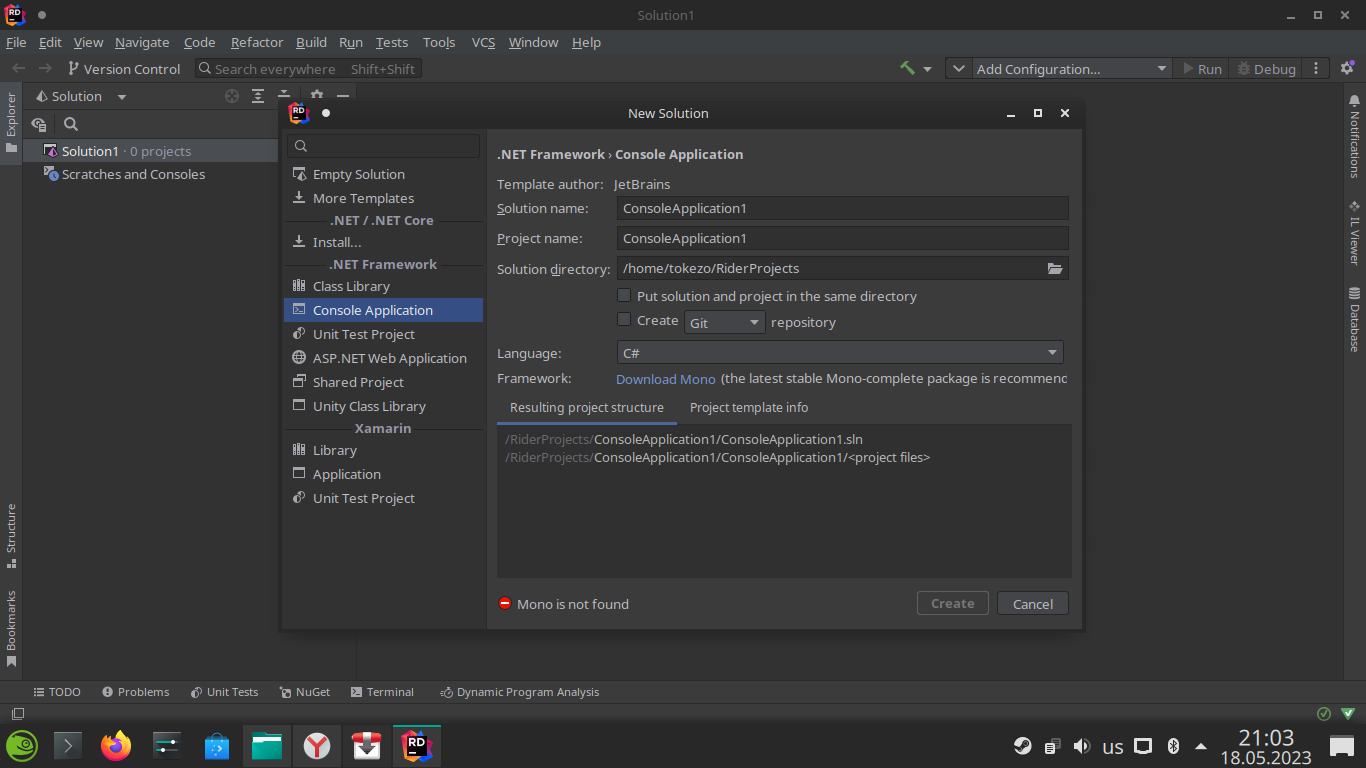Click the Solution name input field
This screenshot has width=1366, height=768.
(x=842, y=208)
